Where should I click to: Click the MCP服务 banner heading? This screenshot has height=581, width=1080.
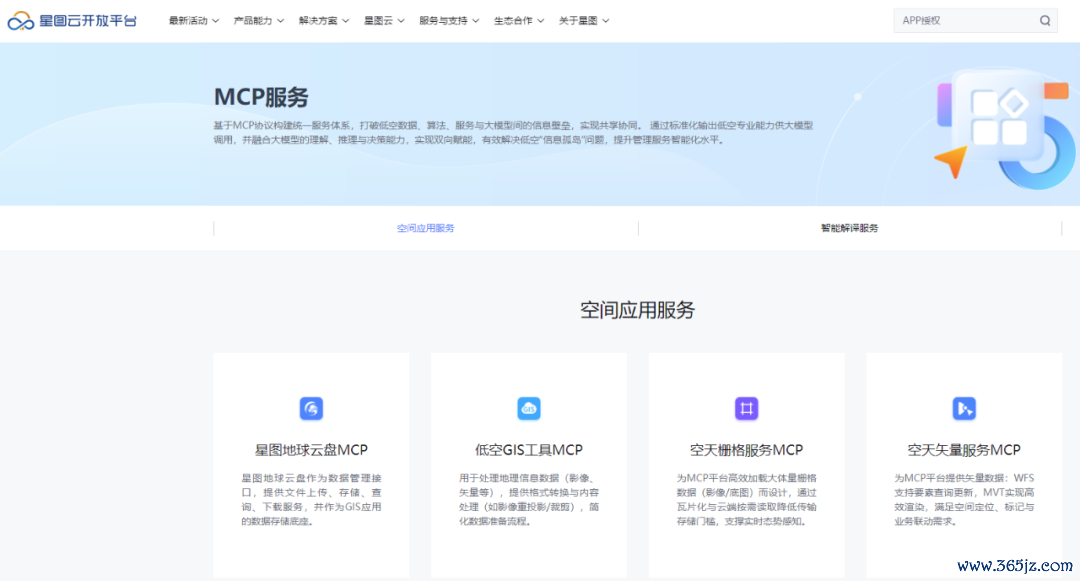(261, 97)
